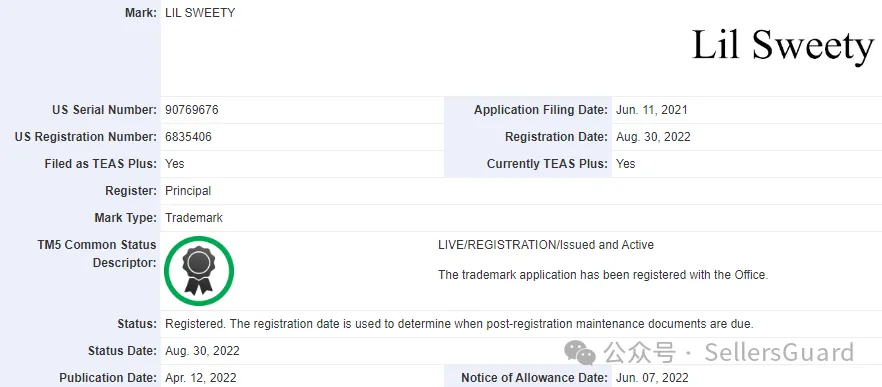Image resolution: width=882 pixels, height=387 pixels.
Task: Click the Register label
Action: click(131, 191)
